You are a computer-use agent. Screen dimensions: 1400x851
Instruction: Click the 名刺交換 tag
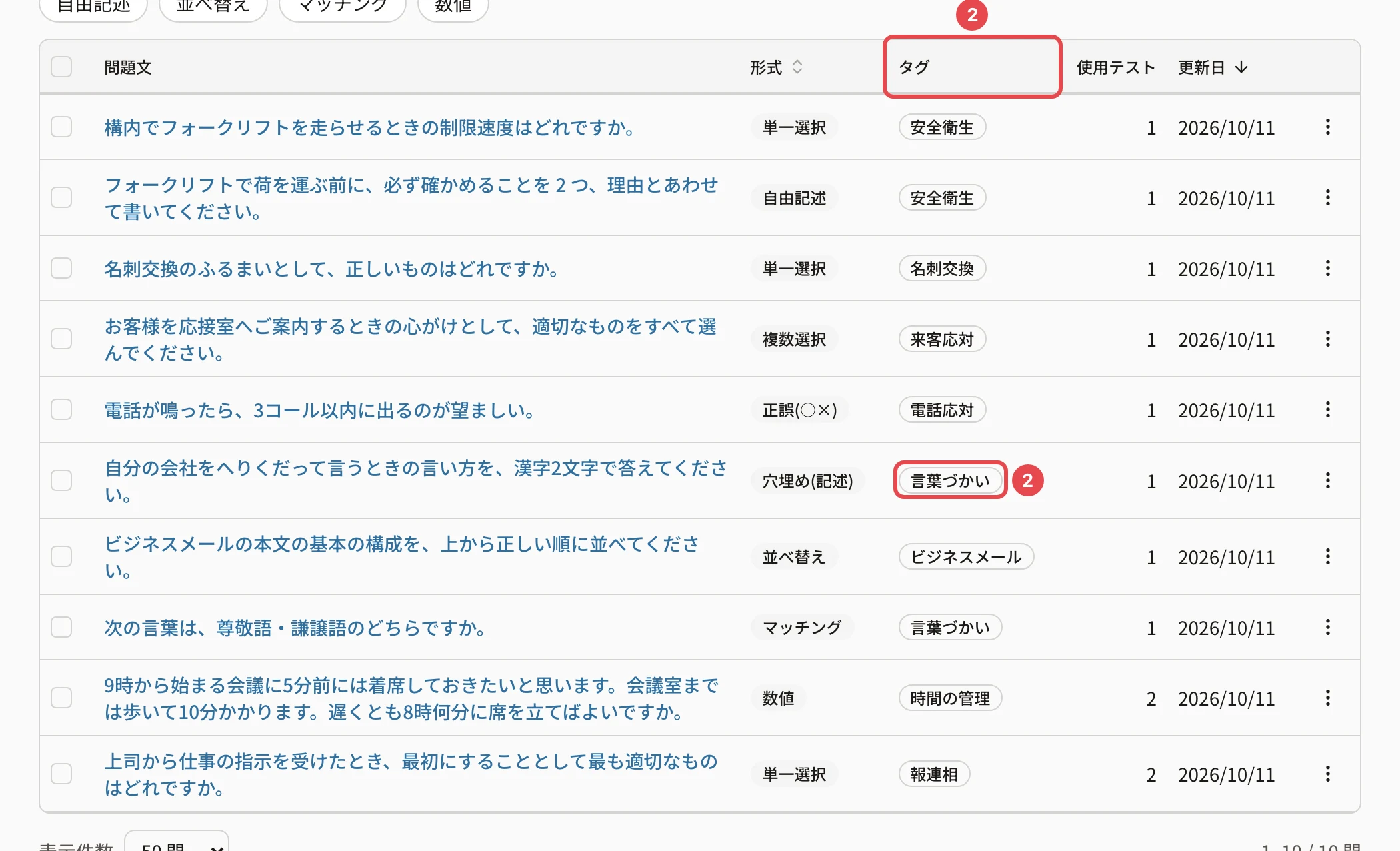942,269
